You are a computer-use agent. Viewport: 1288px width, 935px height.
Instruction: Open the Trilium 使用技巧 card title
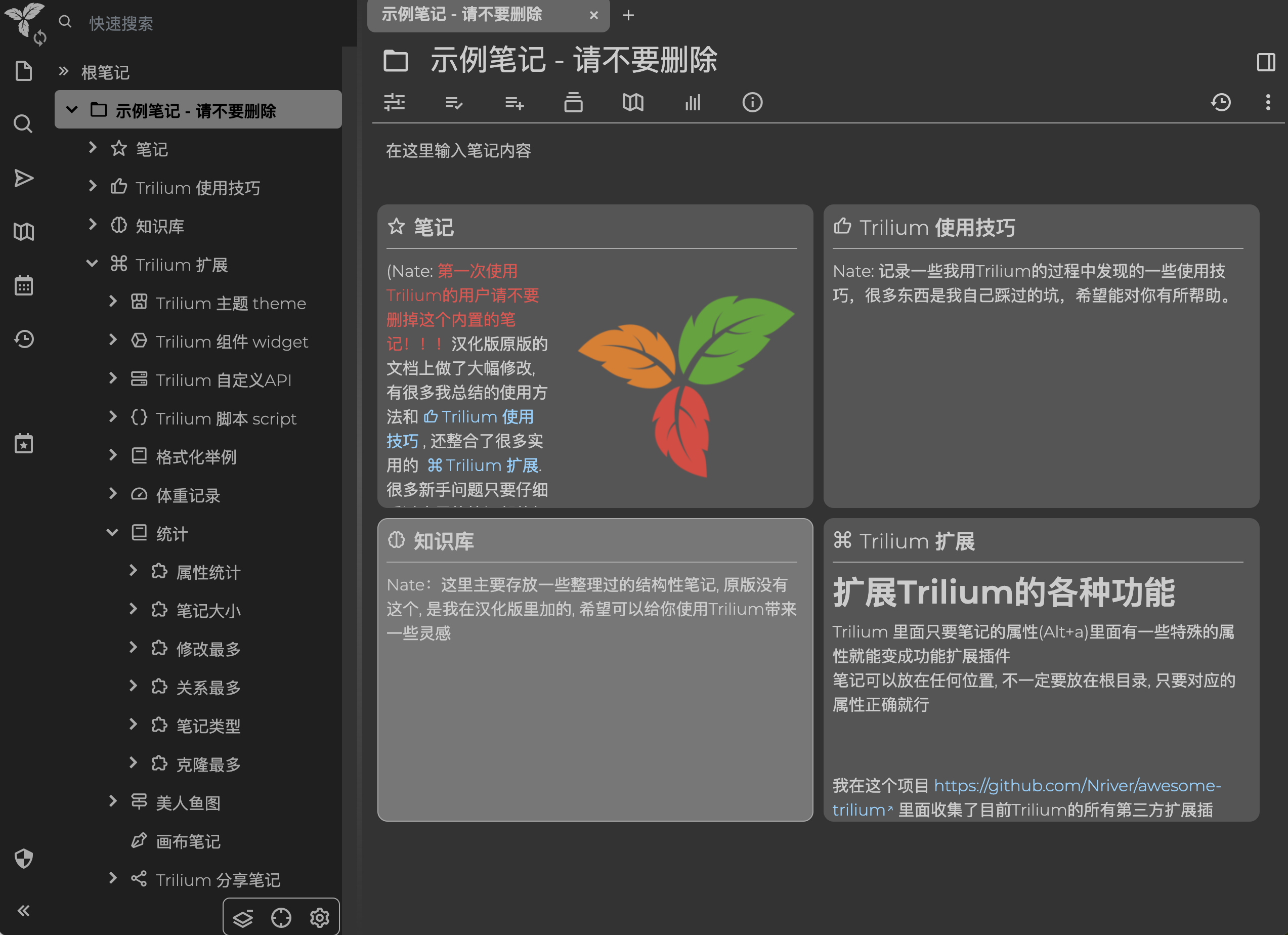(x=937, y=227)
